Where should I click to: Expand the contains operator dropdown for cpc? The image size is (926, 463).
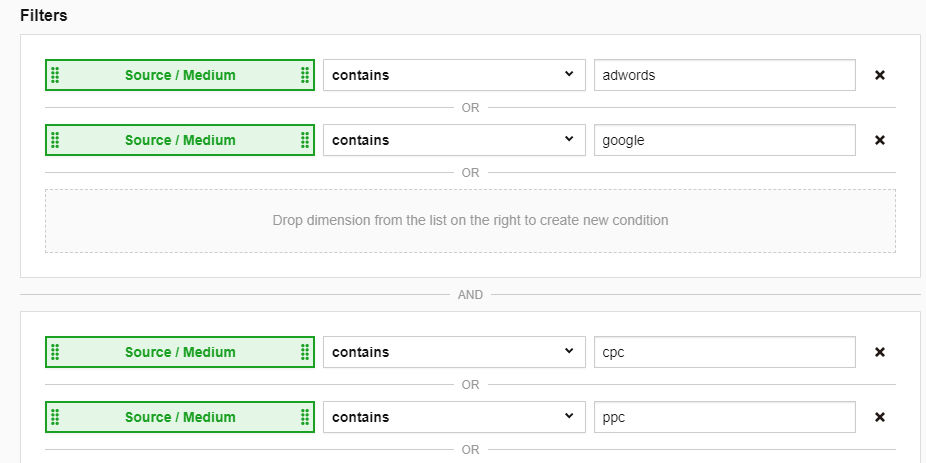click(453, 352)
